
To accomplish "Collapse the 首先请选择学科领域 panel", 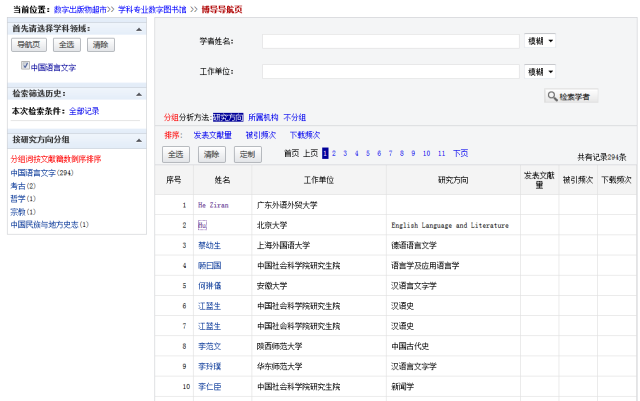I will [x=139, y=29].
